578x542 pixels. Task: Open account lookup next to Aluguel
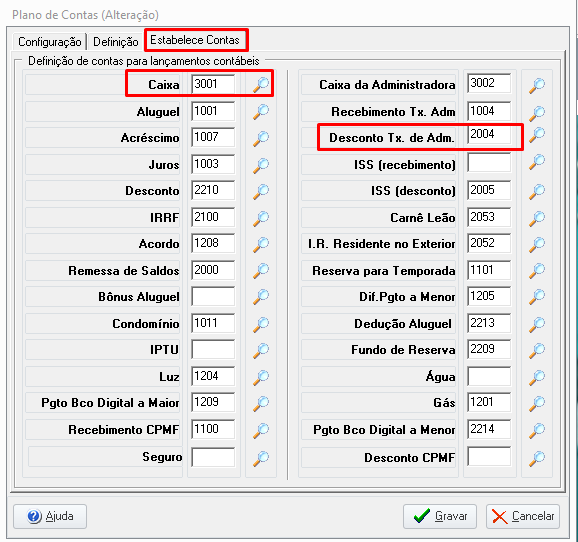261,112
